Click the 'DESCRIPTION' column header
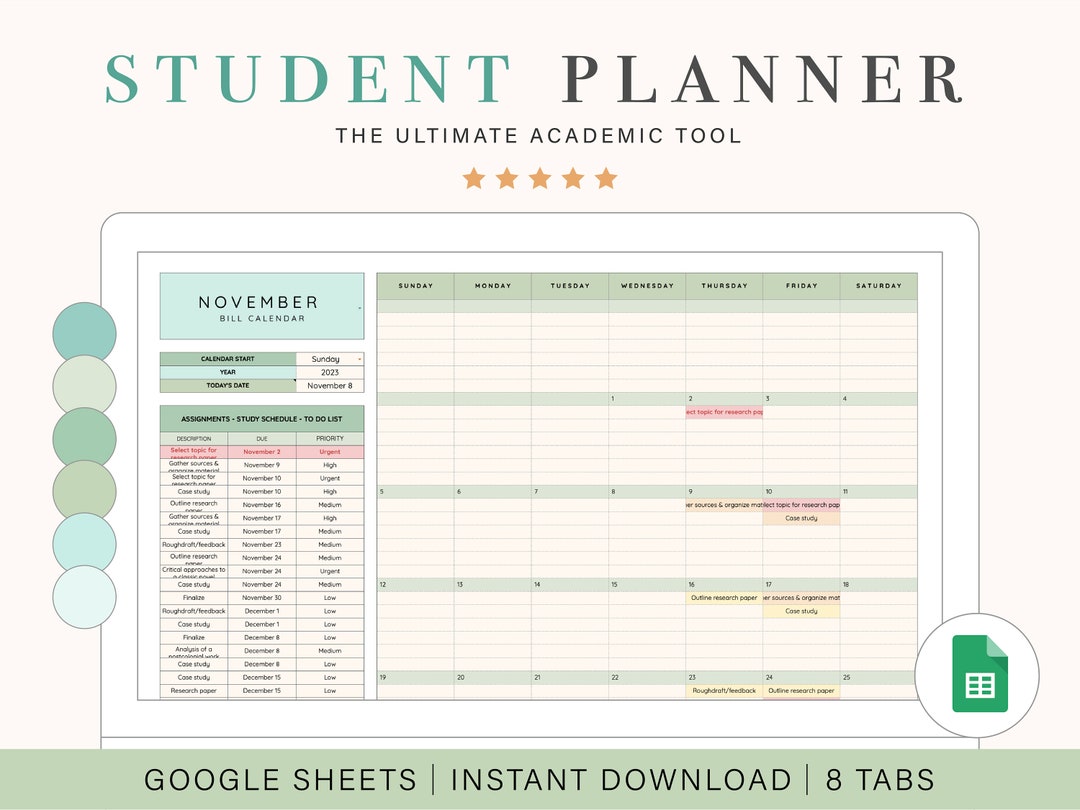 pos(194,439)
